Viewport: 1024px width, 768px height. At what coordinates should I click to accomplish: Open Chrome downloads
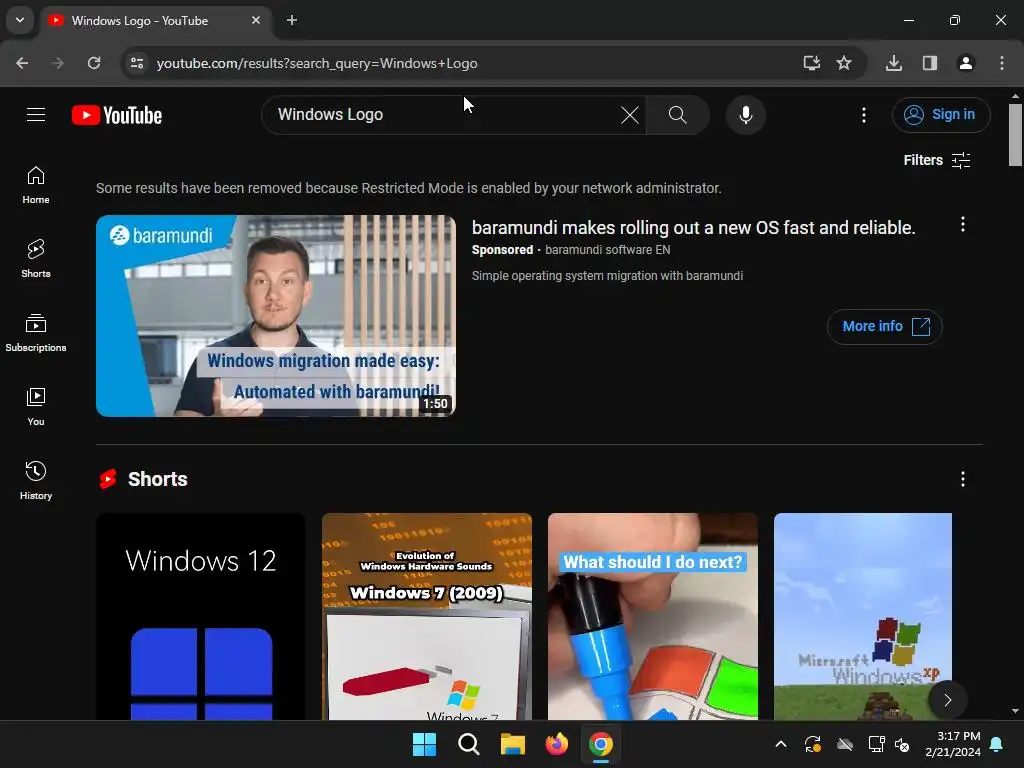click(x=893, y=63)
